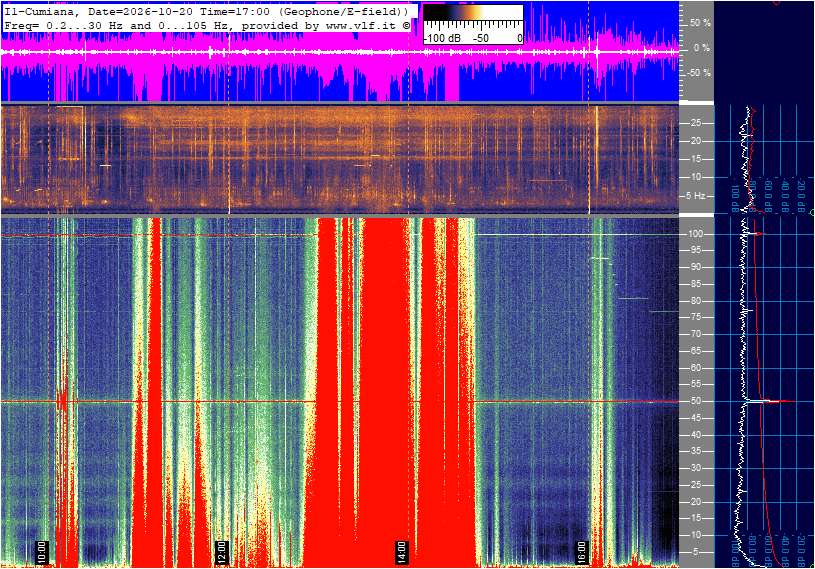This screenshot has height=569, width=815.
Task: Click the 25 tick on the 0–30 Hz scale
Action: 695,123
